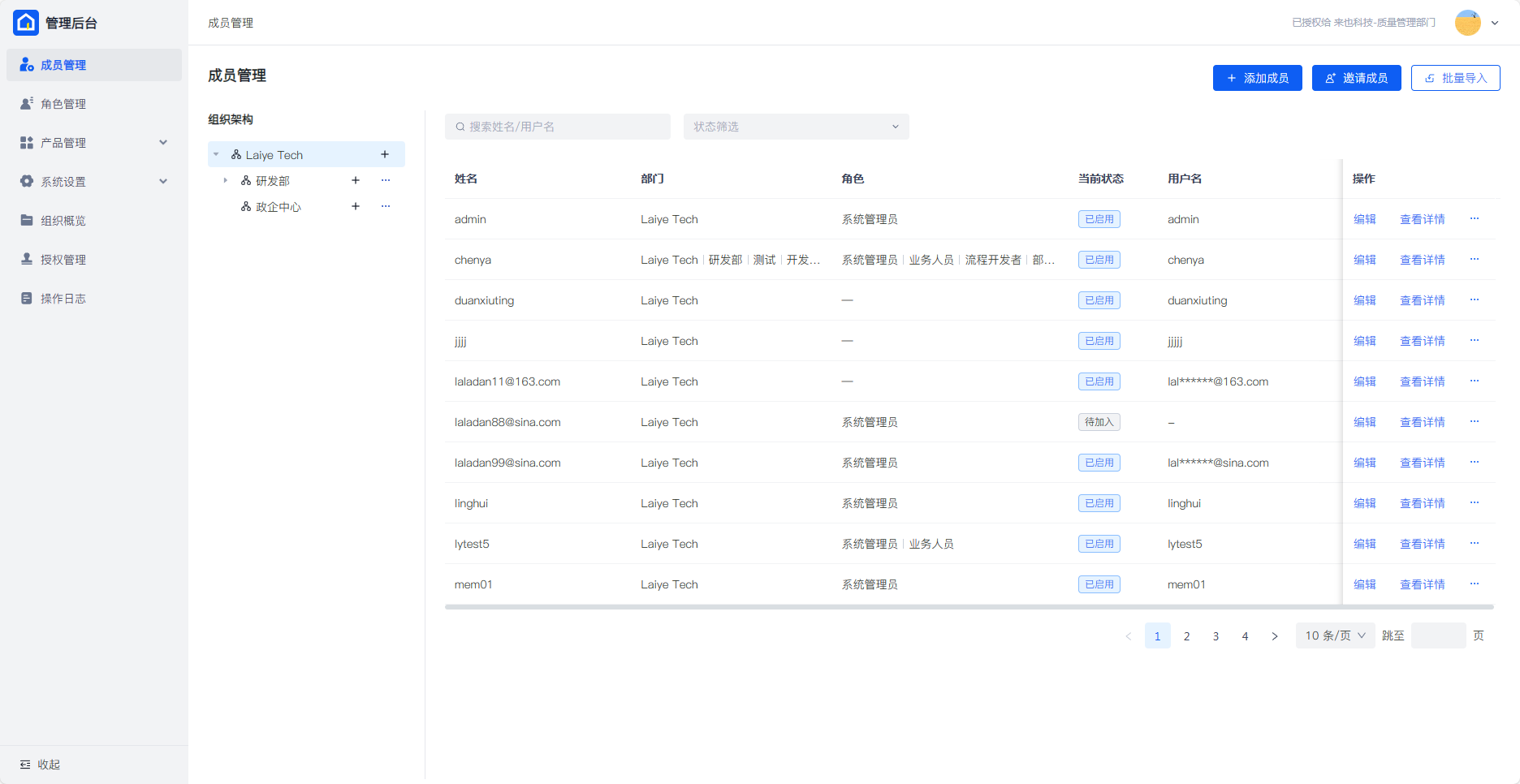This screenshot has height=784, width=1520.
Task: Click the plus icon next to 政企中心
Action: (356, 206)
